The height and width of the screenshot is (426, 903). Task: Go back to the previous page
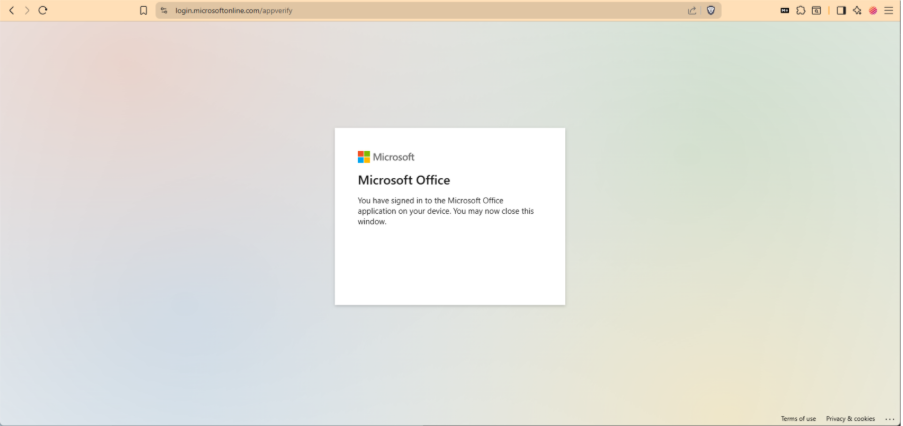pyautogui.click(x=11, y=10)
